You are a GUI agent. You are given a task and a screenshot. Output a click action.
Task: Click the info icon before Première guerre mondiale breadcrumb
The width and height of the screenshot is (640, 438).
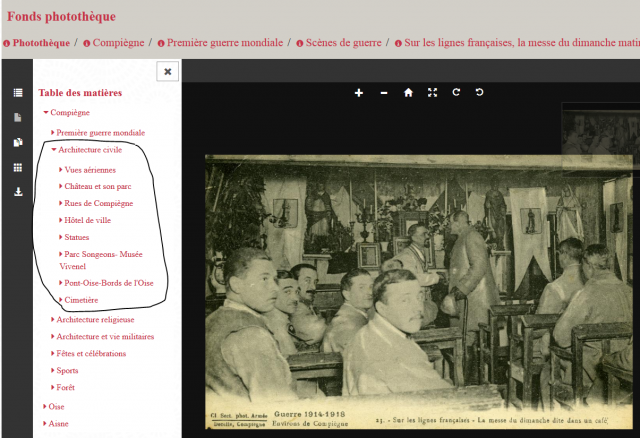(x=161, y=43)
